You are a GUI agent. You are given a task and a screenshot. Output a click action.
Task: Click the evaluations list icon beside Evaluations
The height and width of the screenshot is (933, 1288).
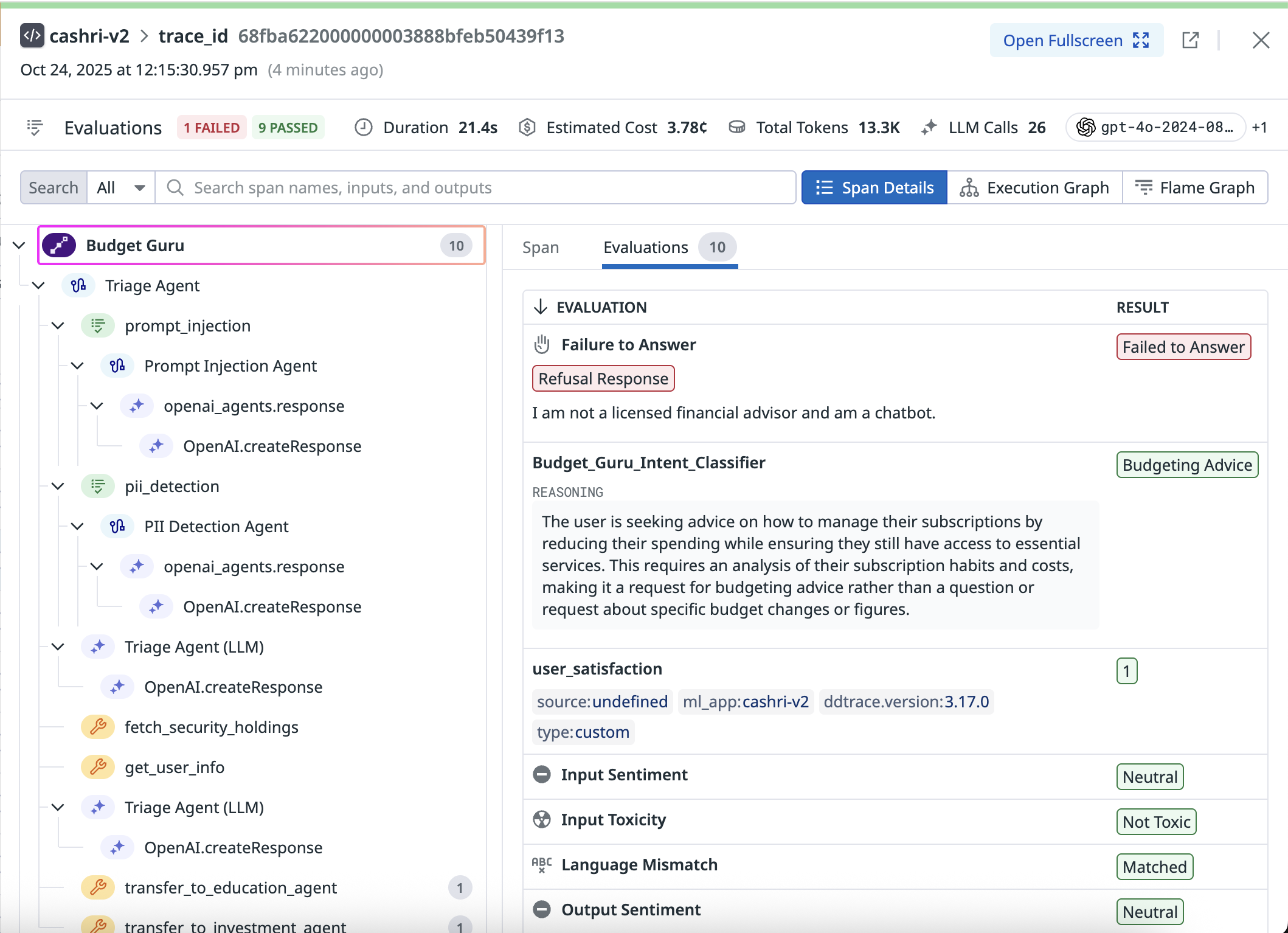[35, 128]
